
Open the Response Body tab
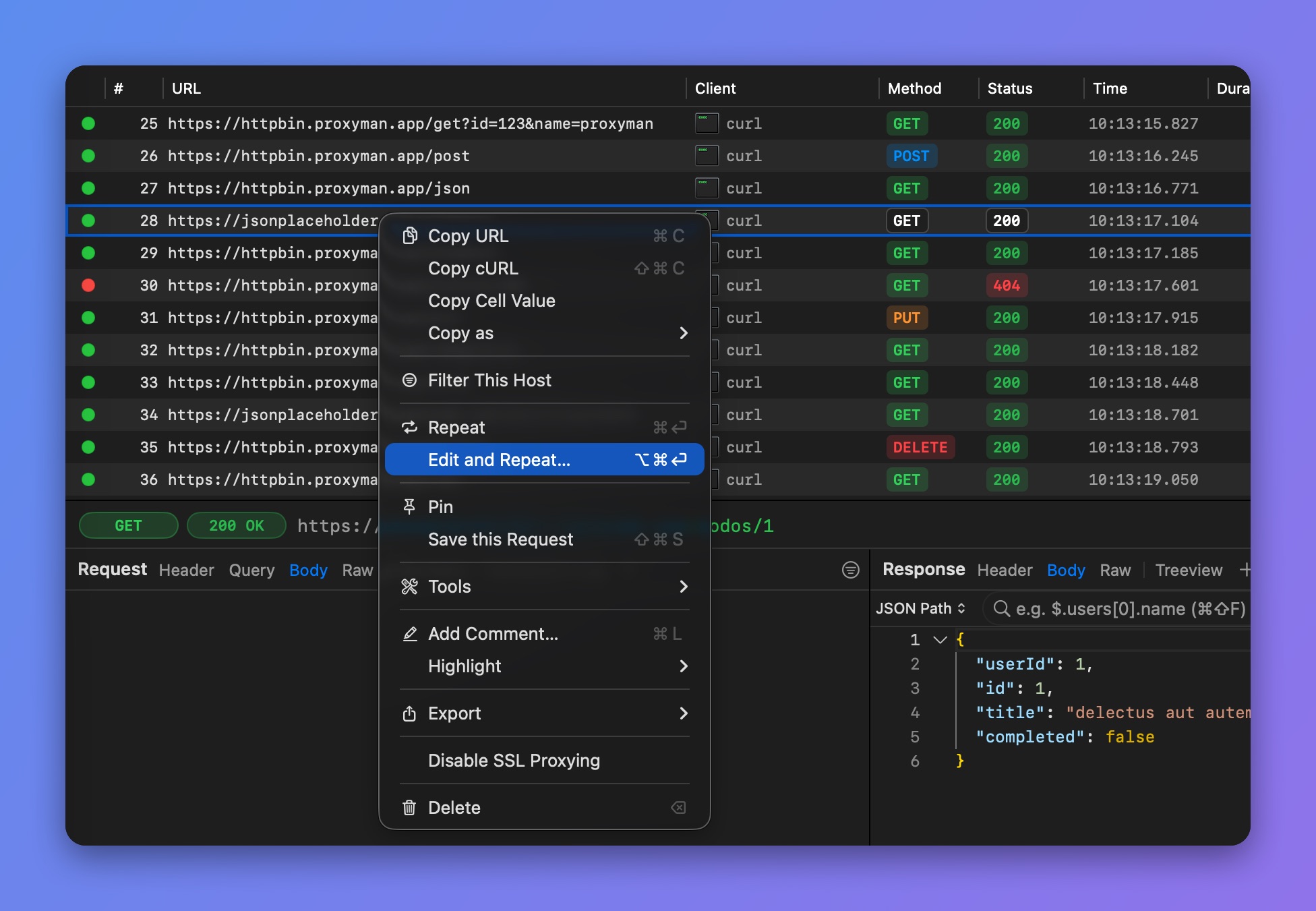coord(1066,570)
